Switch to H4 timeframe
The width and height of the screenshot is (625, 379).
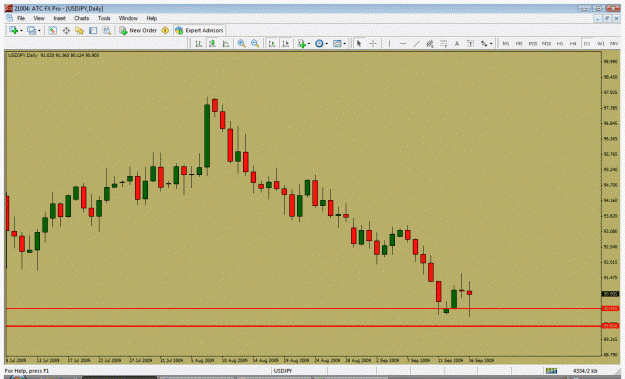(x=573, y=43)
